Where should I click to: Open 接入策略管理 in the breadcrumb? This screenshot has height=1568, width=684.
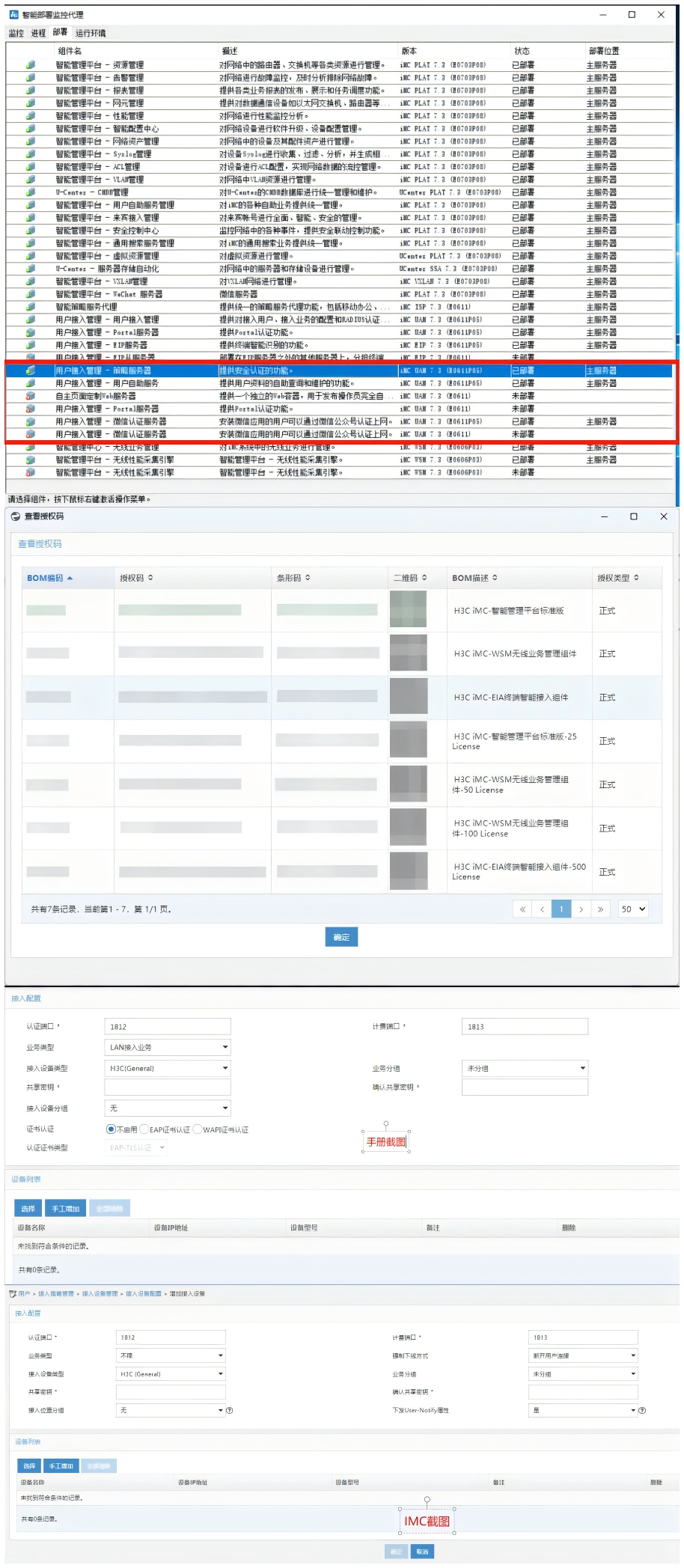tap(56, 1293)
